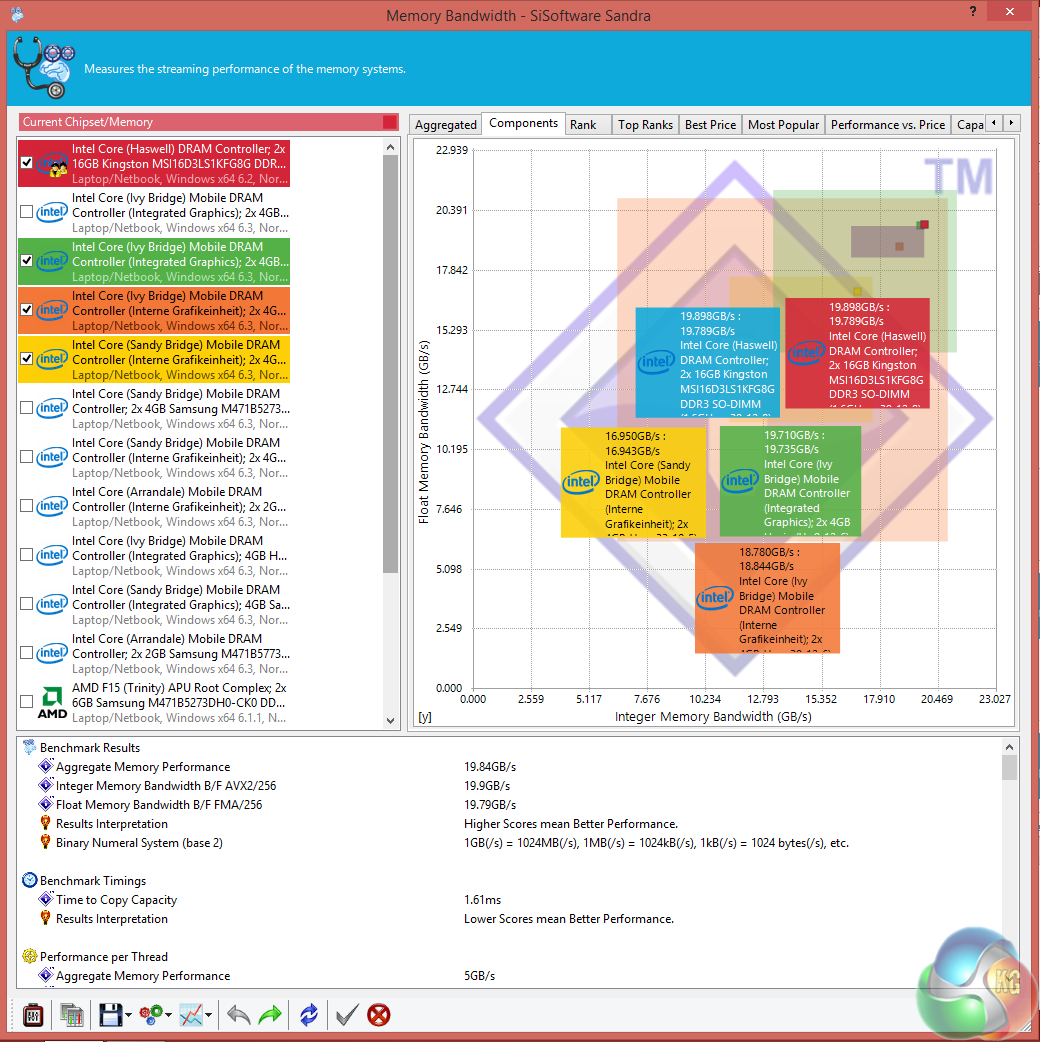The width and height of the screenshot is (1040, 1042).
Task: Click the Intel logo in the yellow Sandy Bridge chart tile
Action: (581, 481)
